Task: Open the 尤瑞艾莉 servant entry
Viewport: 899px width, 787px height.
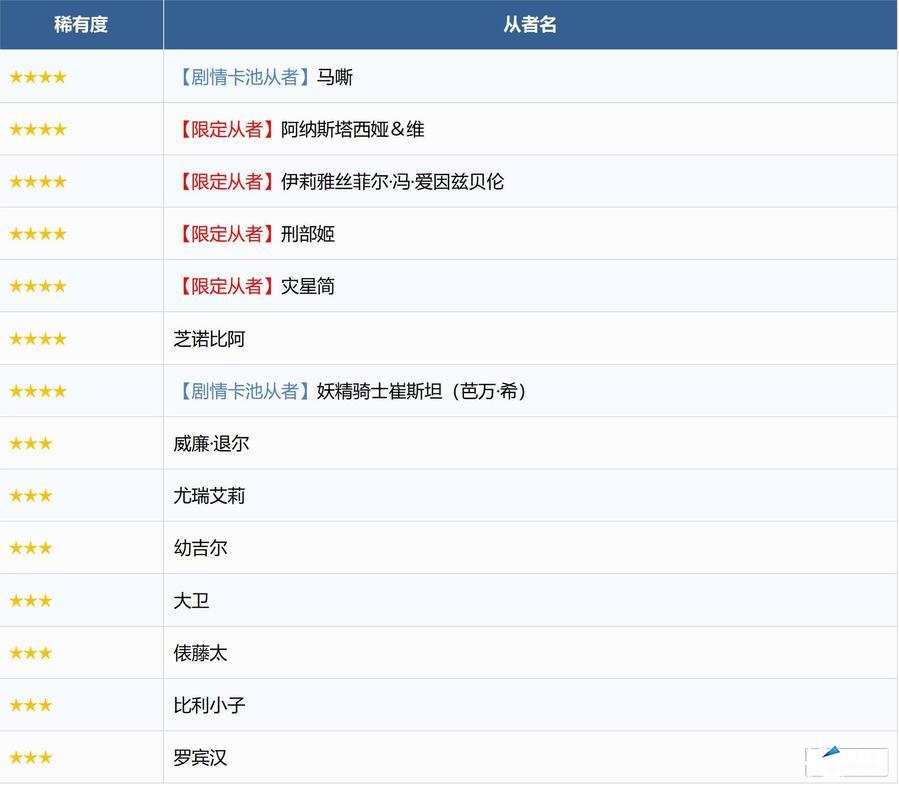Action: pos(209,496)
